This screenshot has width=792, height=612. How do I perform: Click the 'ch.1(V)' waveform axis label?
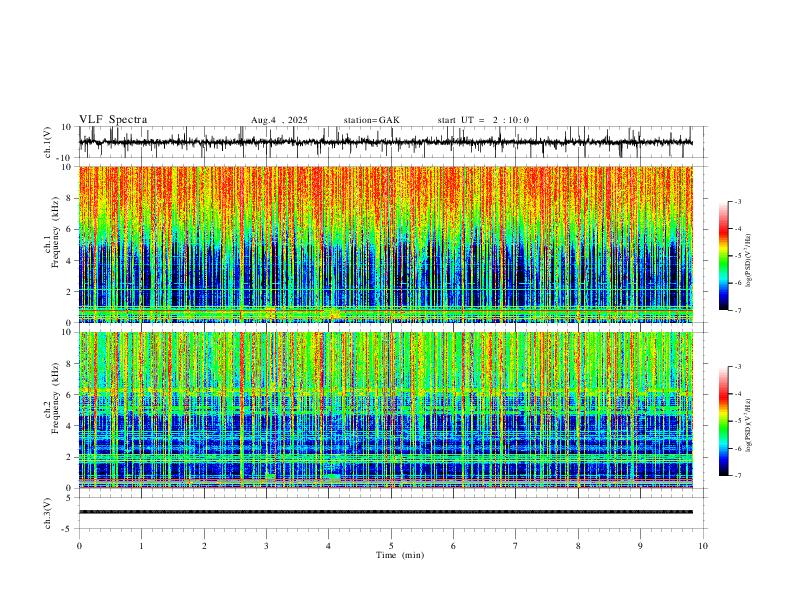click(x=48, y=142)
